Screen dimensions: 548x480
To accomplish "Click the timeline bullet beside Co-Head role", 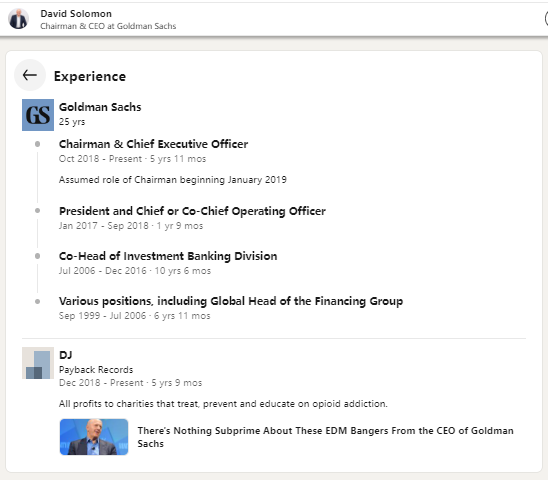I will 37,256.
